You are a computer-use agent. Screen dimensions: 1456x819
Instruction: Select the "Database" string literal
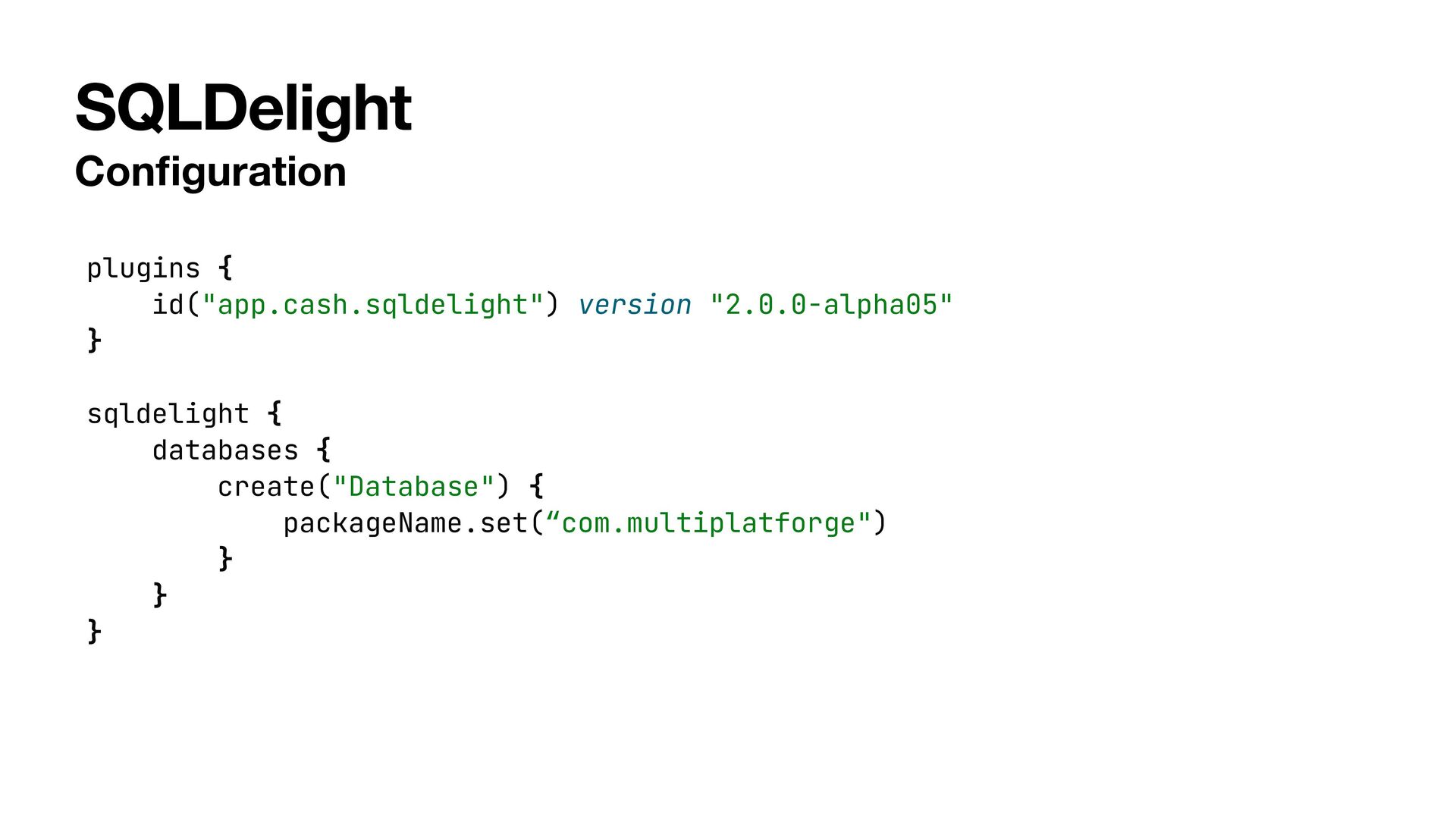413,487
